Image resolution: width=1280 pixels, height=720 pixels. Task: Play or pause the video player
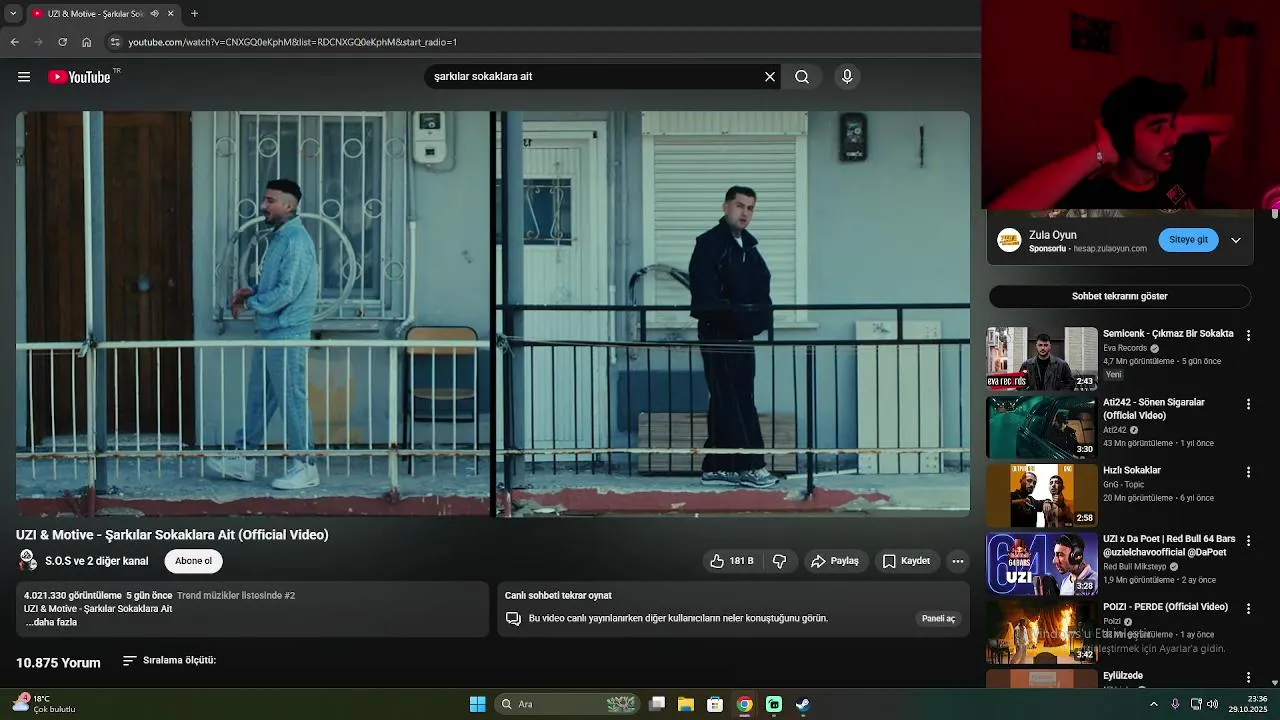(x=493, y=314)
